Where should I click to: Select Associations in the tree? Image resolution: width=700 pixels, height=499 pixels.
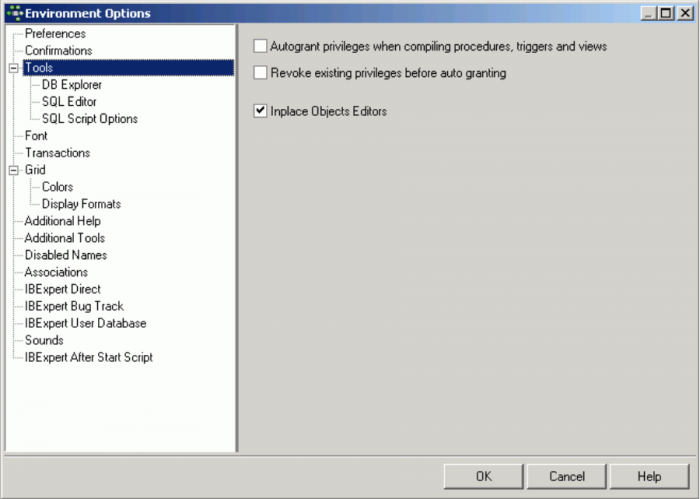(56, 272)
